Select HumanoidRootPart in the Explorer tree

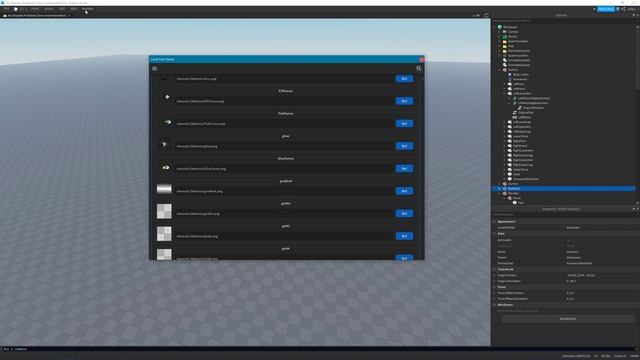(x=526, y=179)
